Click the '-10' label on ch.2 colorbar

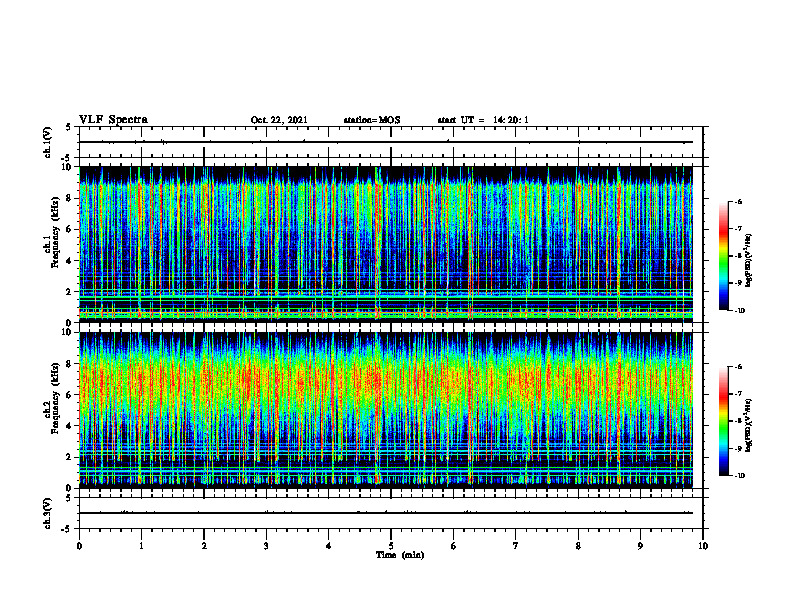coord(739,476)
